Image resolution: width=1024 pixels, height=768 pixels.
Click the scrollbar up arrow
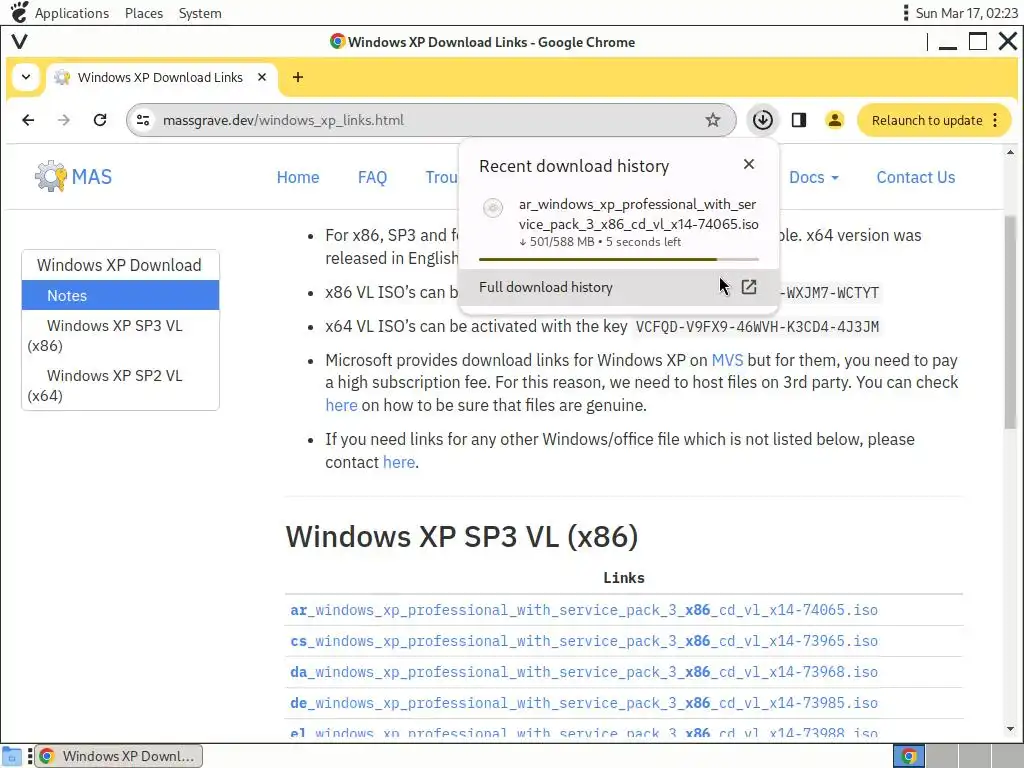click(1010, 152)
